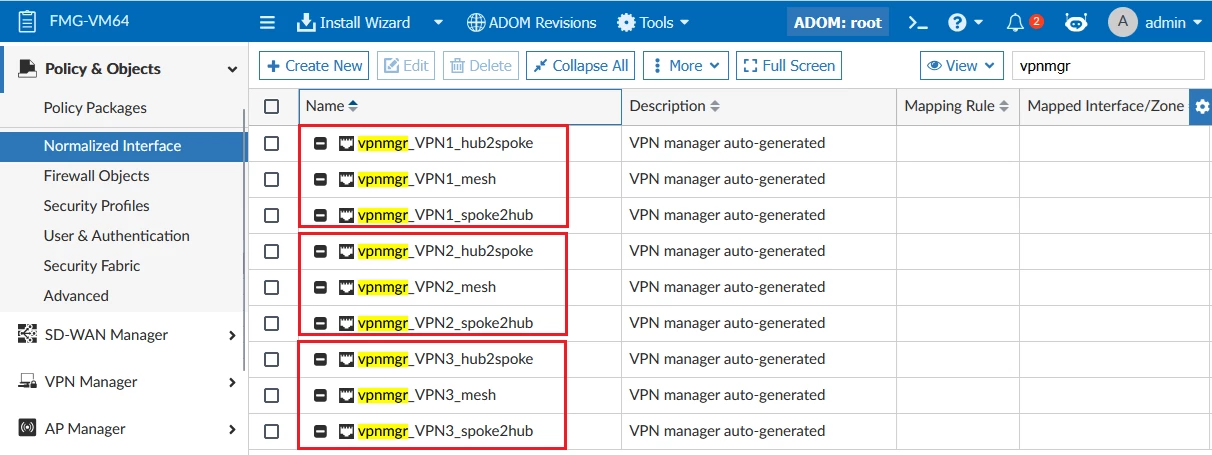Click the Full Screen button
Viewport: 1212px width, 455px height.
point(789,66)
